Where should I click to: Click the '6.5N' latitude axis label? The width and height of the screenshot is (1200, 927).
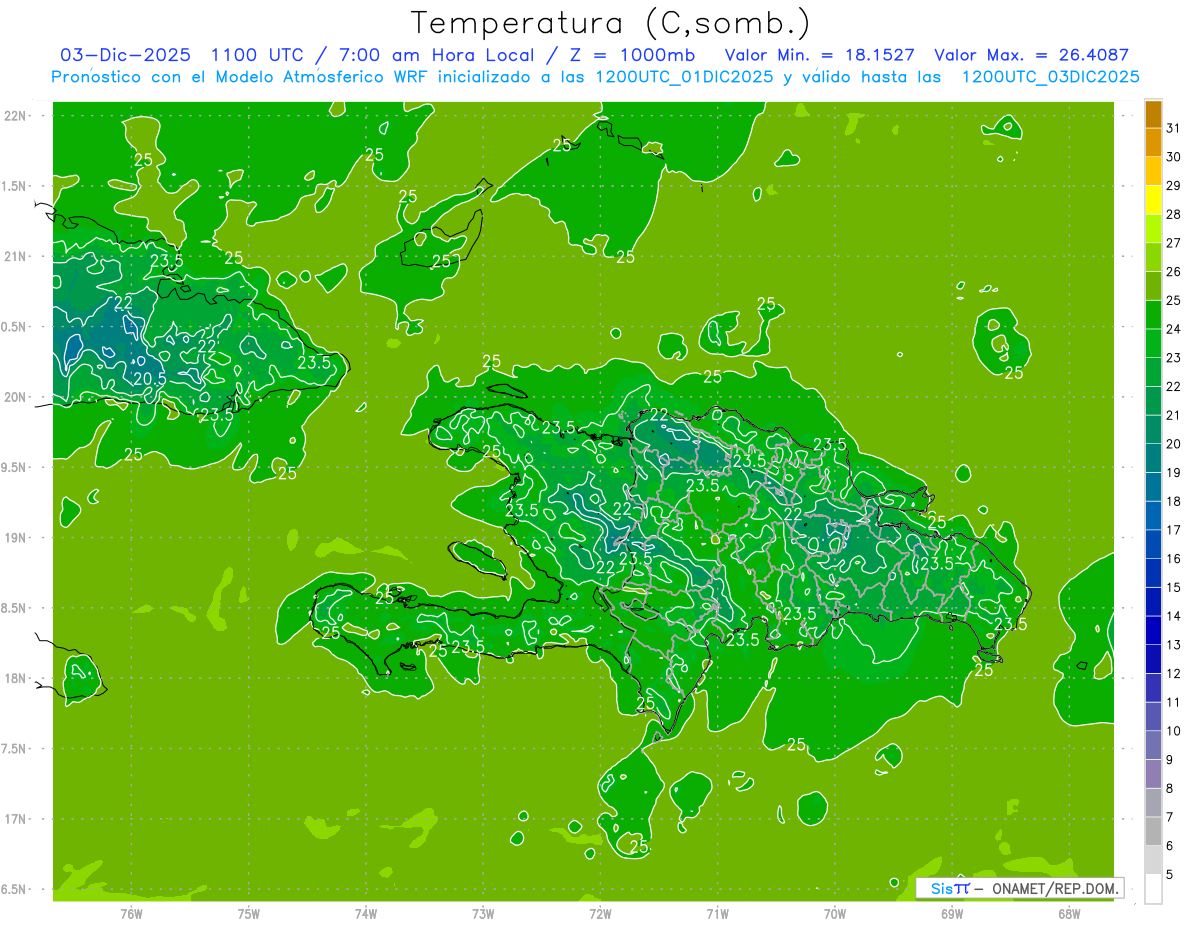tap(14, 889)
